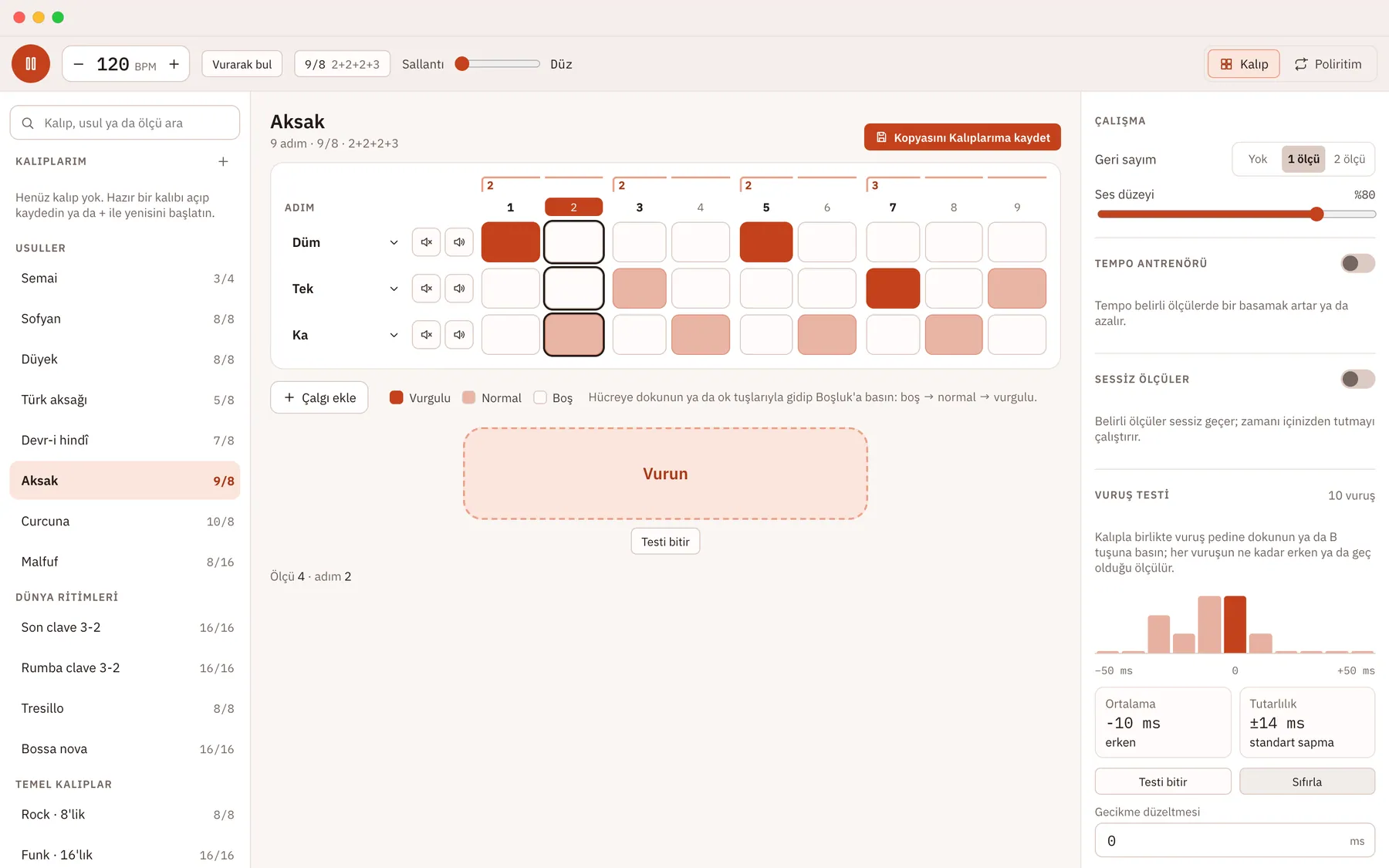Open the Düm instrument dropdown
This screenshot has width=1389, height=868.
[x=345, y=242]
